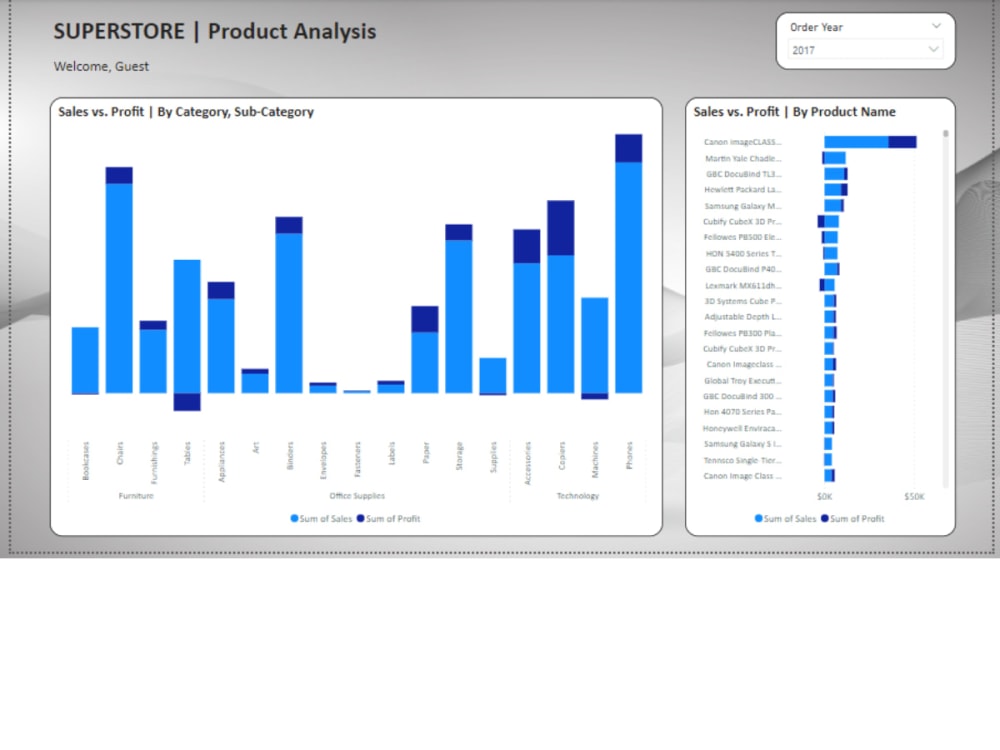Click the Furniture group label on the axis

tap(135, 495)
